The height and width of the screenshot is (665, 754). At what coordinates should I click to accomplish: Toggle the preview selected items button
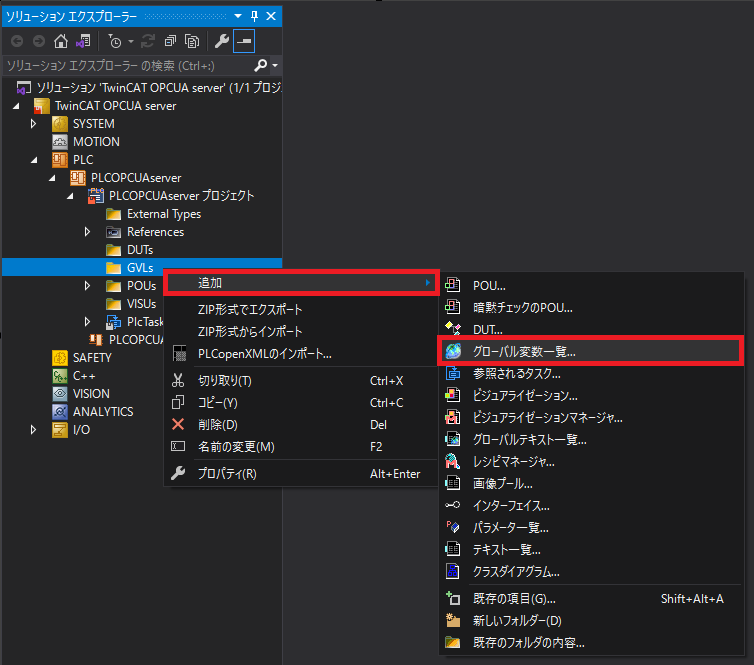tap(244, 41)
